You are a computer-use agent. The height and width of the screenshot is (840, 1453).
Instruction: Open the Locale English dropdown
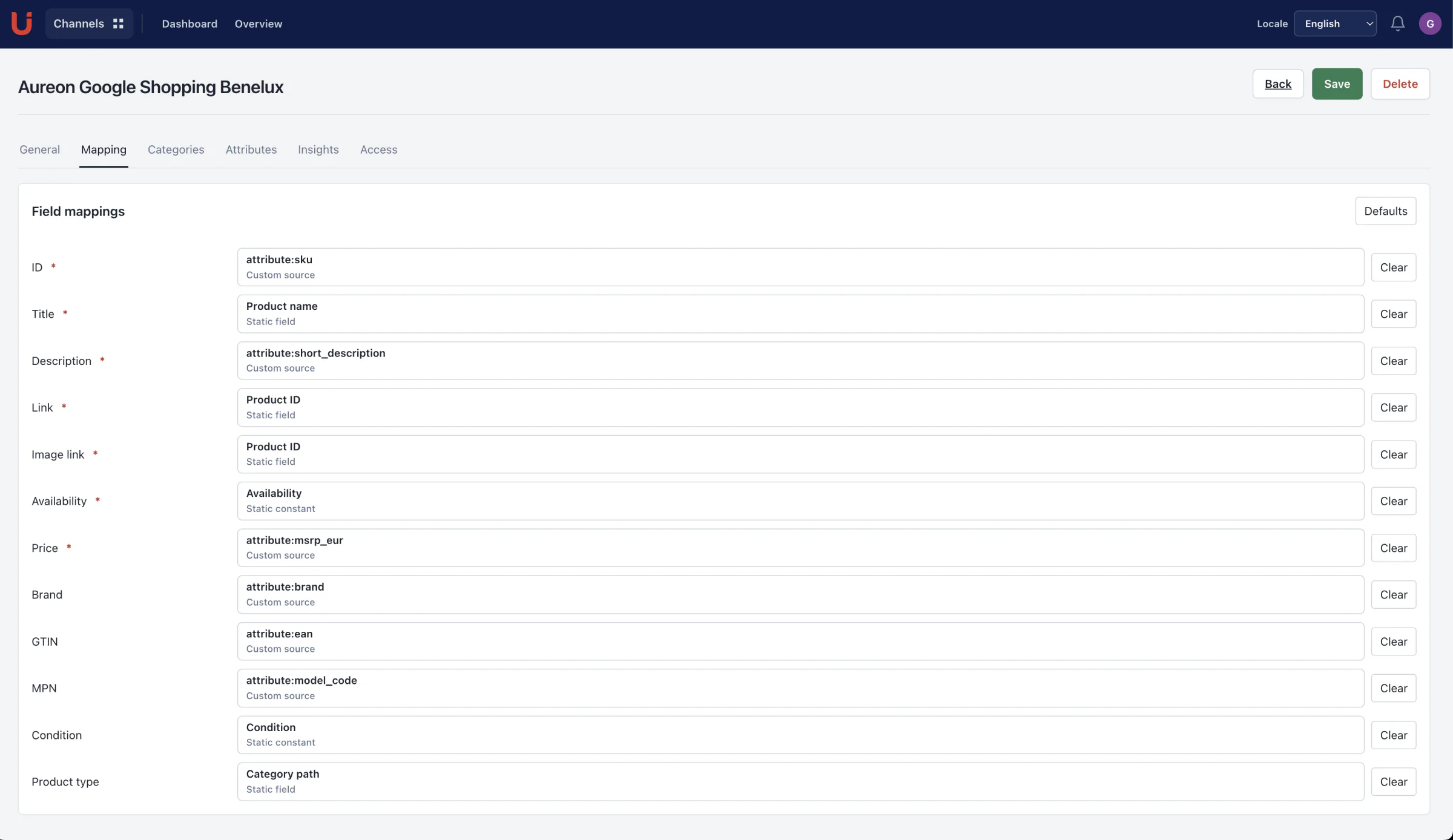tap(1335, 24)
